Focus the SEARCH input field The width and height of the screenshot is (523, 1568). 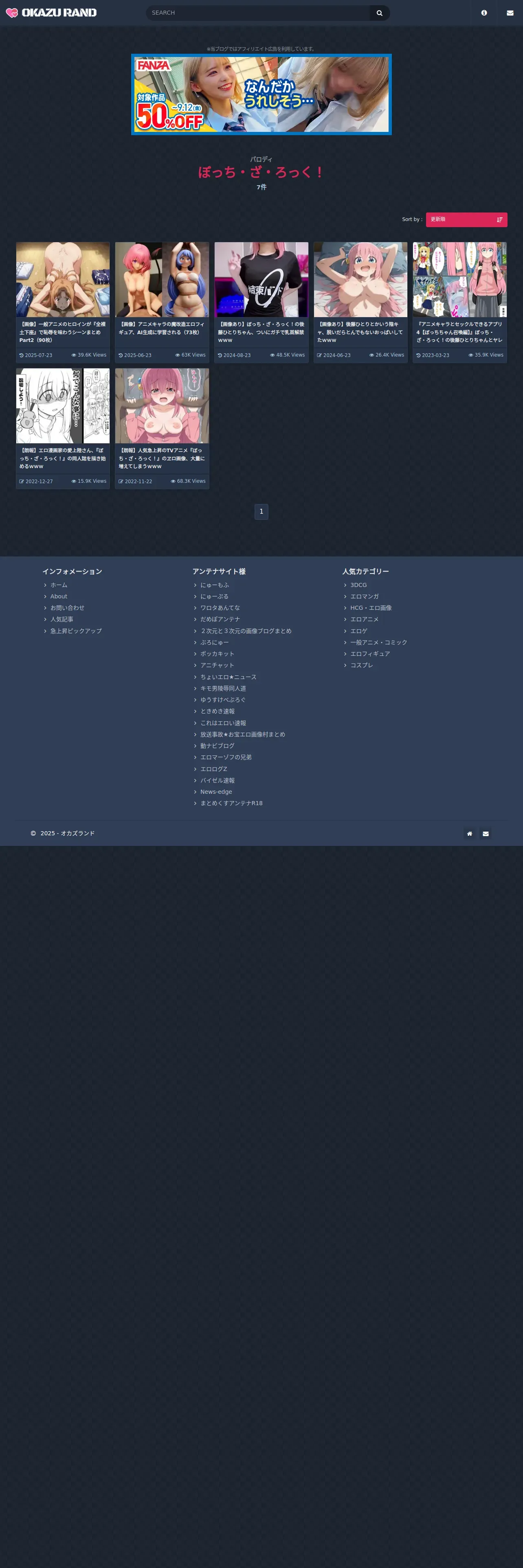click(x=257, y=13)
